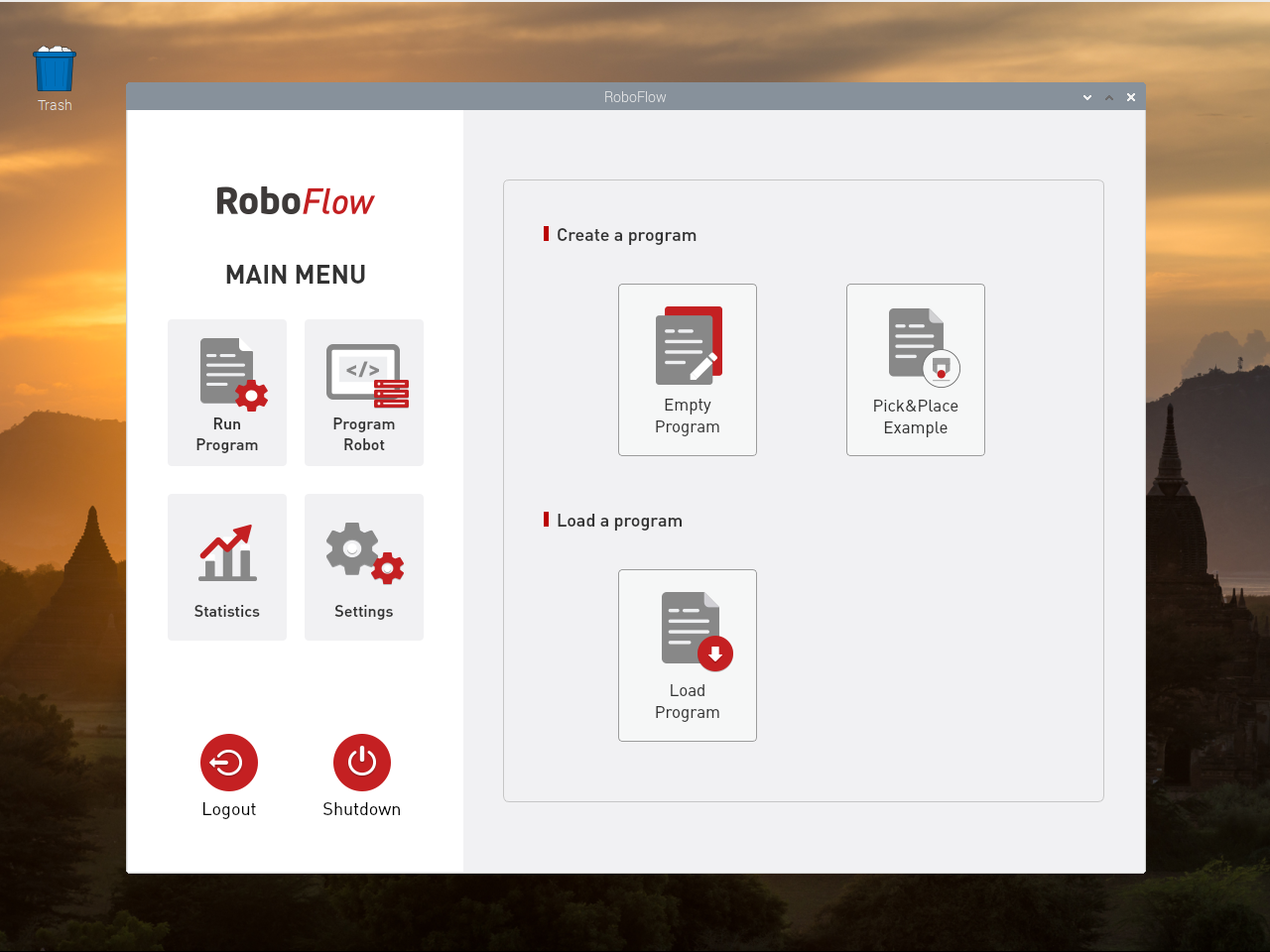Open the Program Robot editor
This screenshot has width=1270, height=952.
tap(363, 393)
